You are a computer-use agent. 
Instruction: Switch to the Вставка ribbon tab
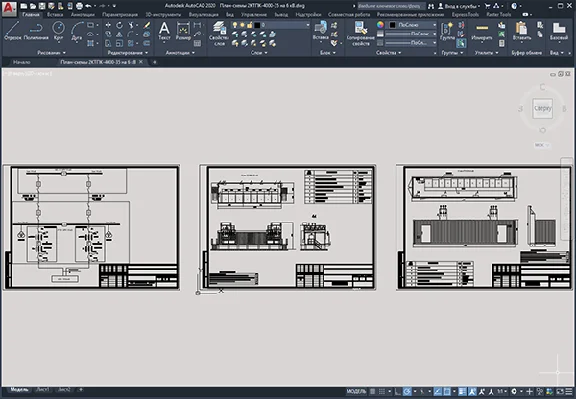(x=55, y=15)
